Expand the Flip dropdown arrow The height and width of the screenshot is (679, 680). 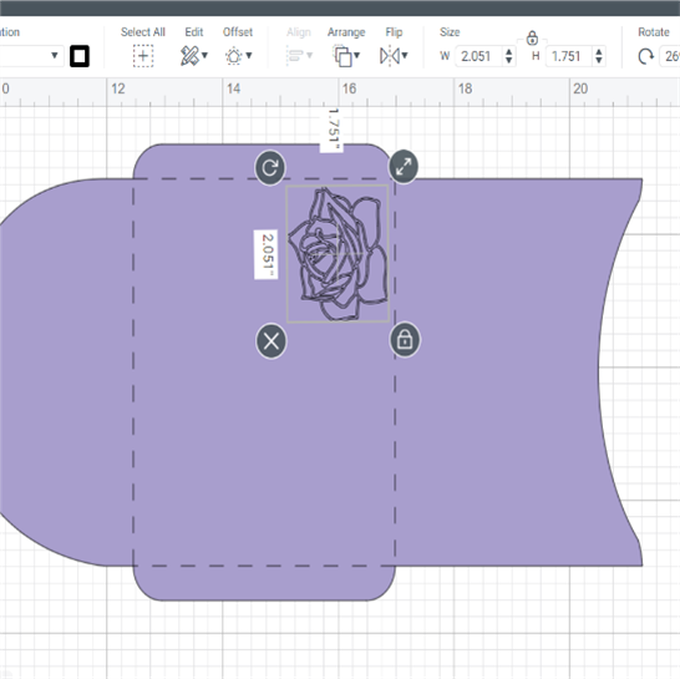tap(405, 55)
